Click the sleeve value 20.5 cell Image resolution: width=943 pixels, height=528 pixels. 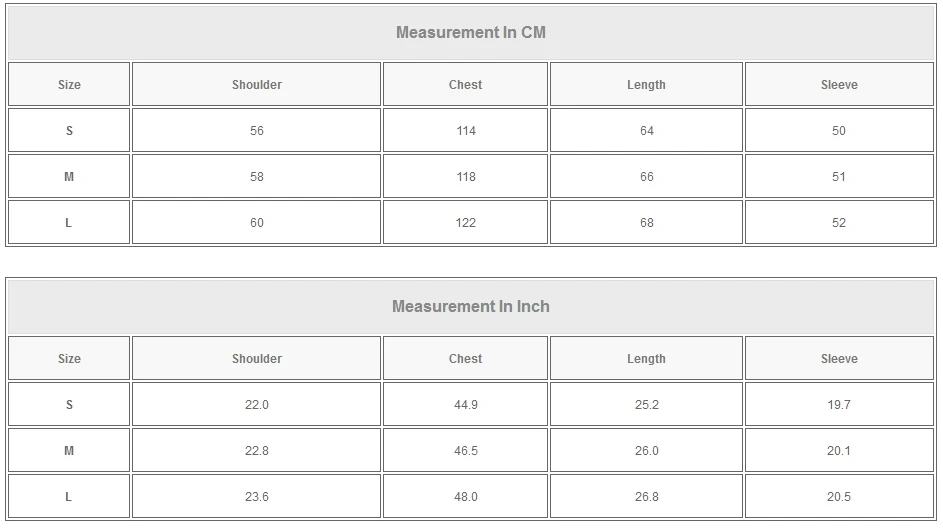point(839,497)
